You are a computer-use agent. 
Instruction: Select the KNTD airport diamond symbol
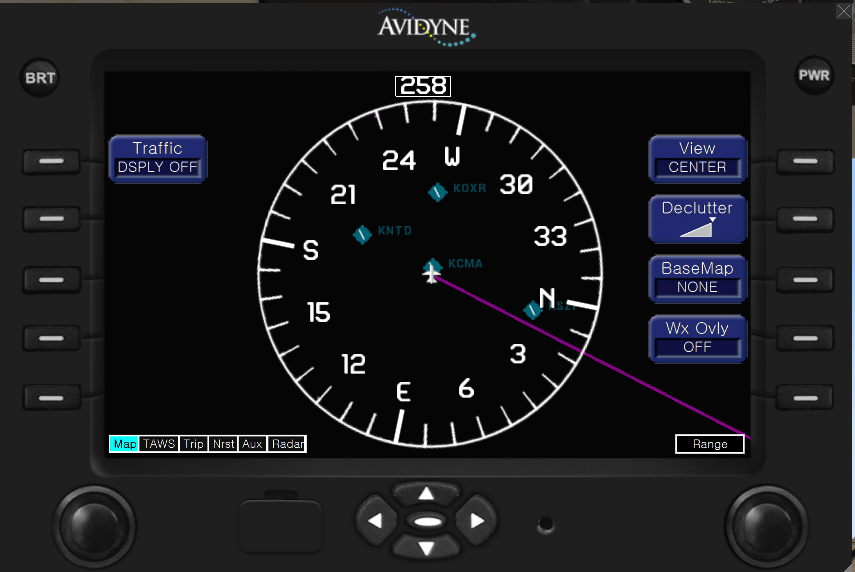coord(362,234)
